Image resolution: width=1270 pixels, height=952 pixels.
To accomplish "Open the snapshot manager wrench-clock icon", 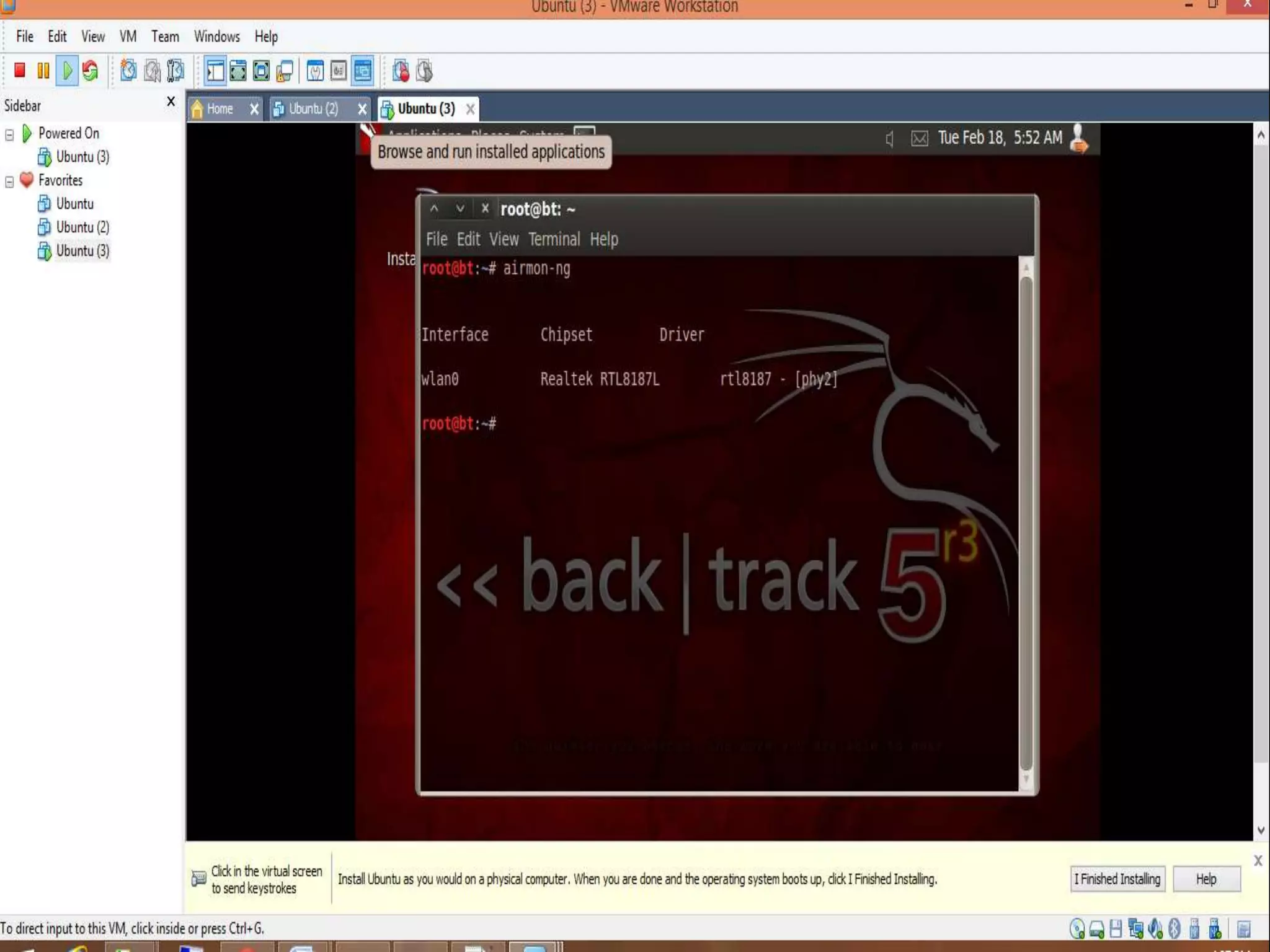I will click(175, 71).
